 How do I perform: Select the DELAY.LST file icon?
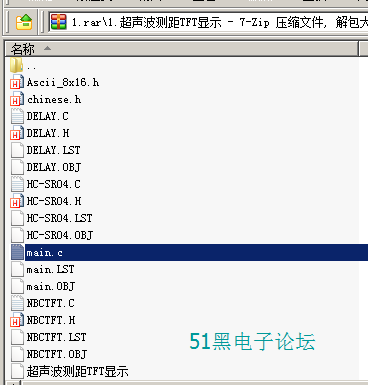[x=17, y=150]
